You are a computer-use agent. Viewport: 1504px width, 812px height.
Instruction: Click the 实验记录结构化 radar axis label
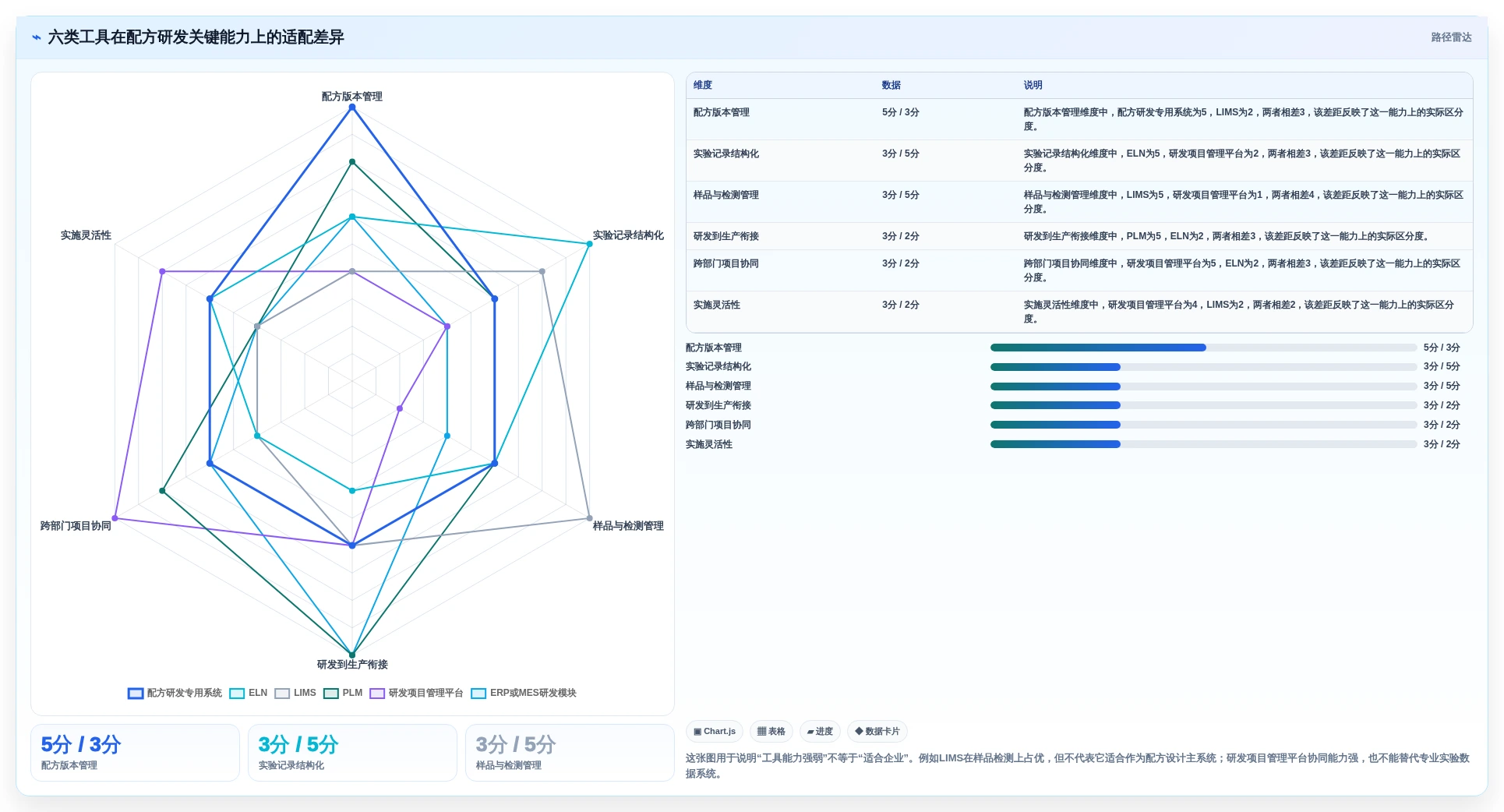[628, 235]
